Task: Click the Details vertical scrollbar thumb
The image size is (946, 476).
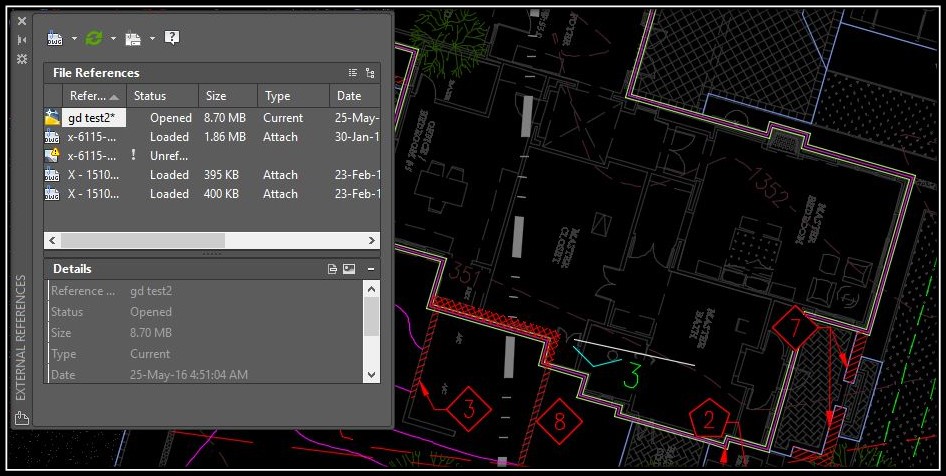Action: [x=372, y=317]
